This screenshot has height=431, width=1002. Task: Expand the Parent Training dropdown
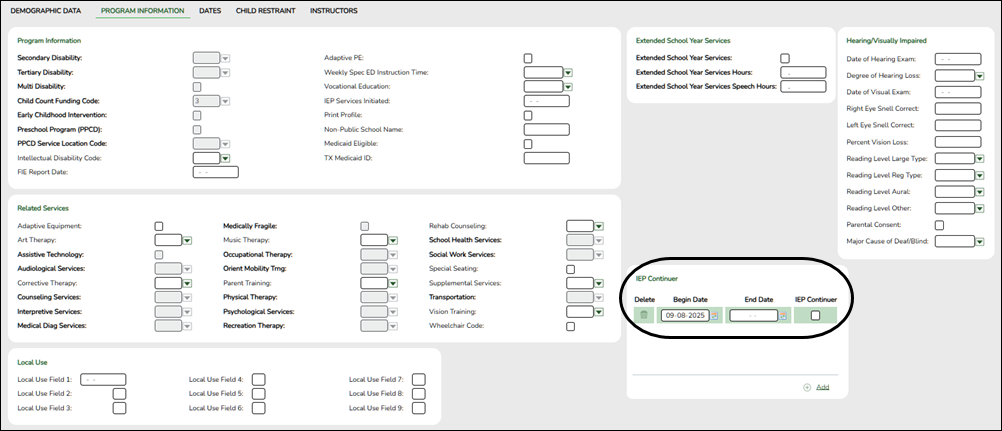pos(394,283)
